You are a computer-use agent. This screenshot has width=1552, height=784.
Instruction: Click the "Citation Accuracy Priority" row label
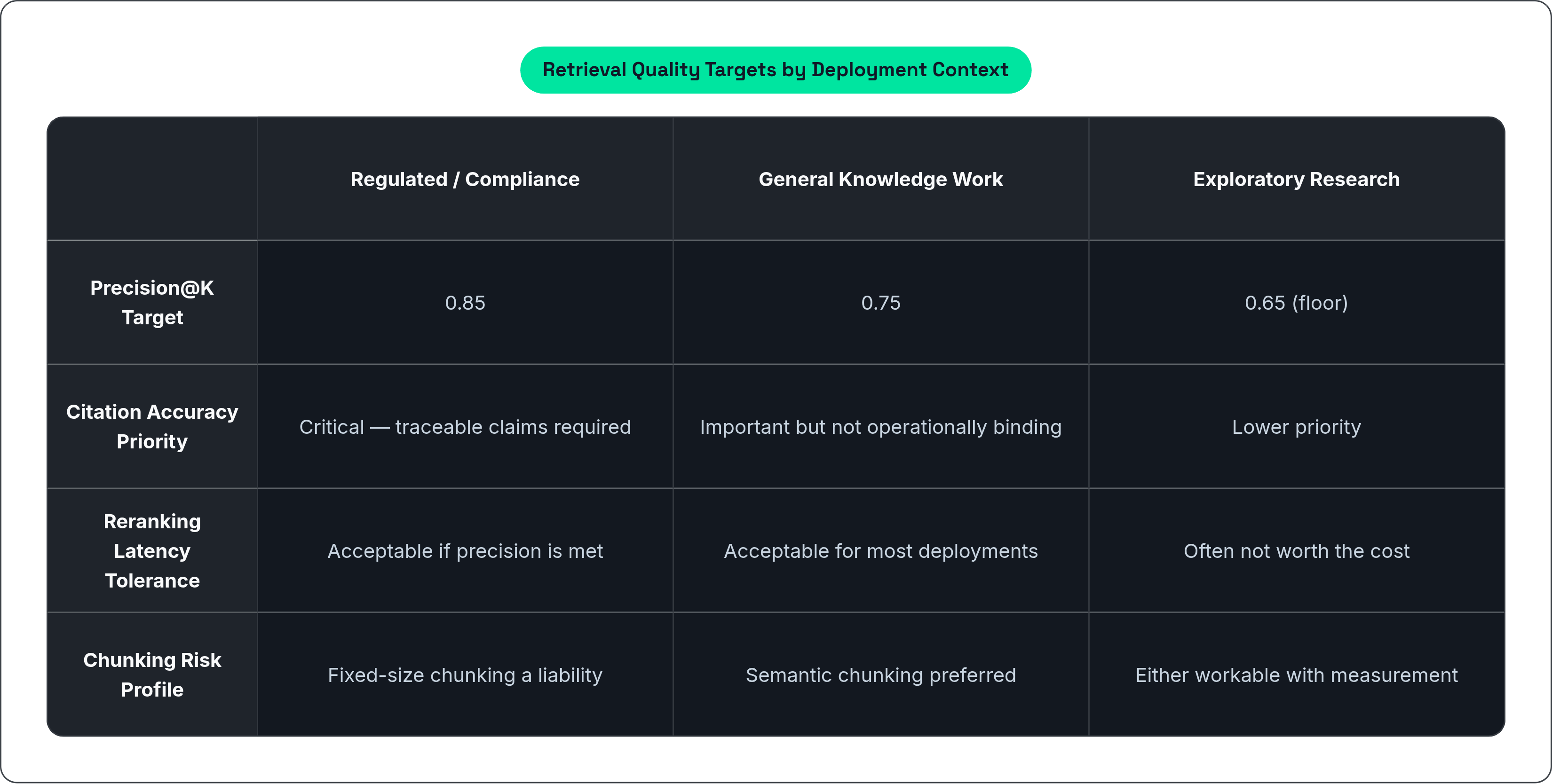(x=152, y=426)
